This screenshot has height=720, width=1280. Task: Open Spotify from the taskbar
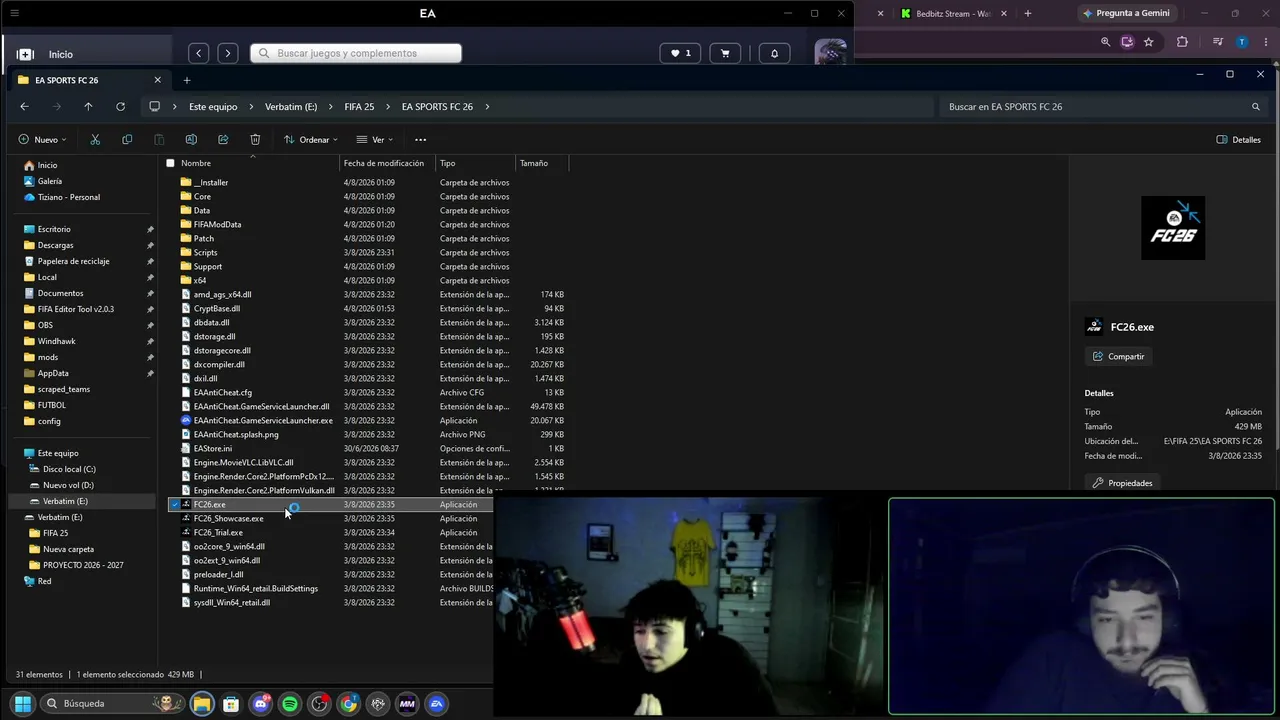(x=290, y=704)
